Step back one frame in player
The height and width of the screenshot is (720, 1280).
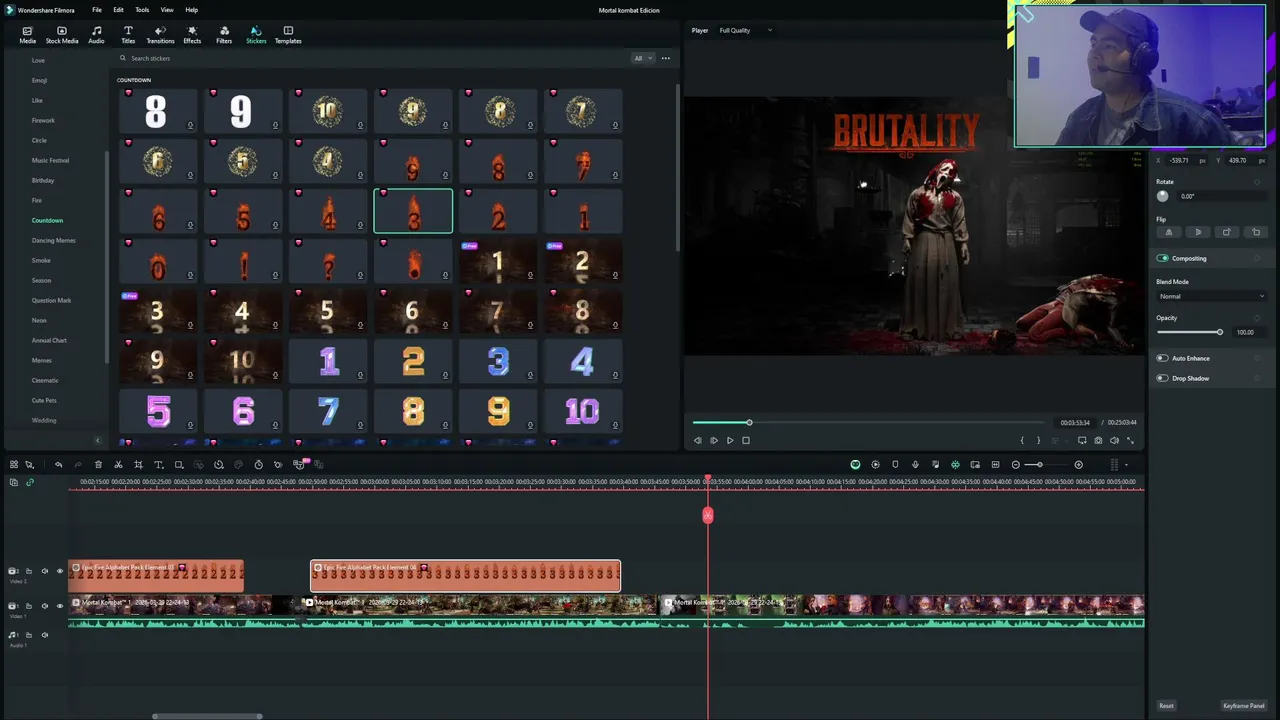point(698,440)
